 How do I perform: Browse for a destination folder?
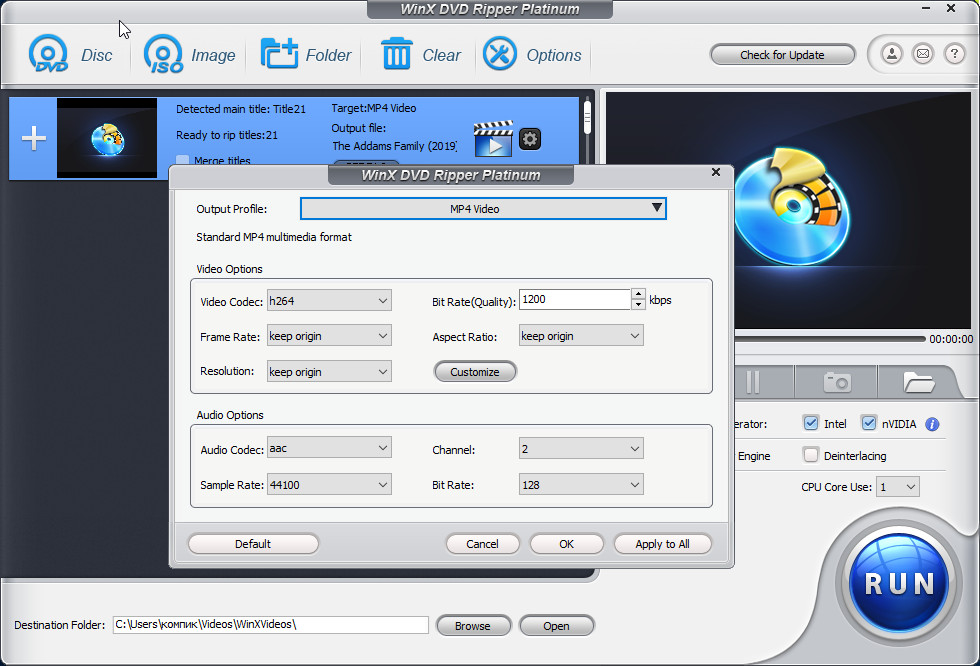pos(473,625)
